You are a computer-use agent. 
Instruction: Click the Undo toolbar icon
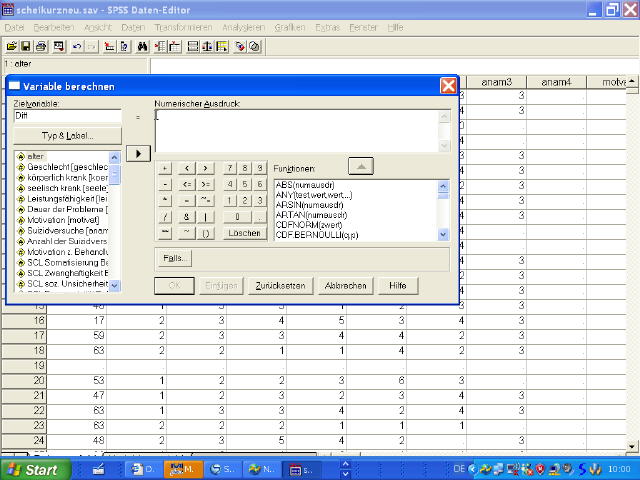78,46
